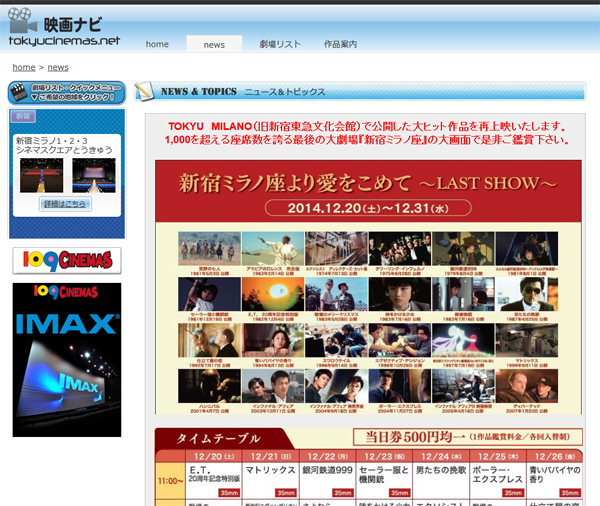Viewport: 600px width, 506px height.
Task: Select the スワロウテイル thumbnail
Action: tap(336, 340)
